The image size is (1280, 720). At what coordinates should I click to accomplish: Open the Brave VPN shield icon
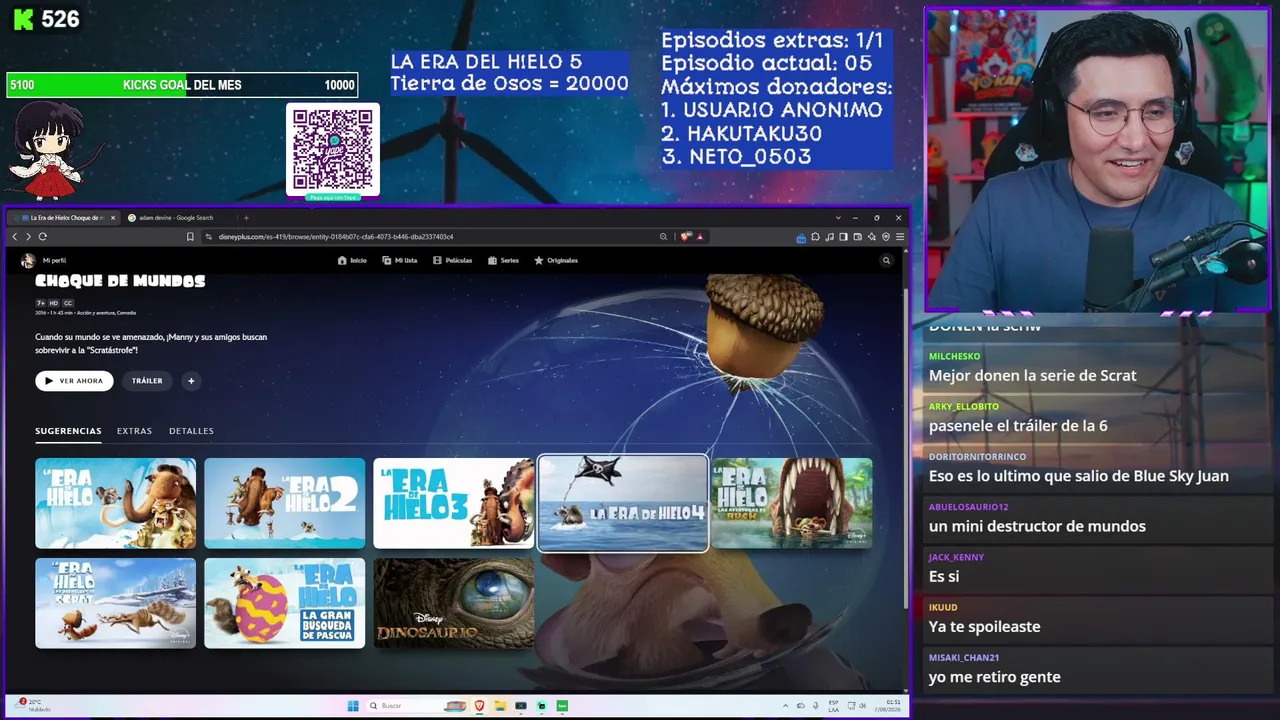coord(886,237)
